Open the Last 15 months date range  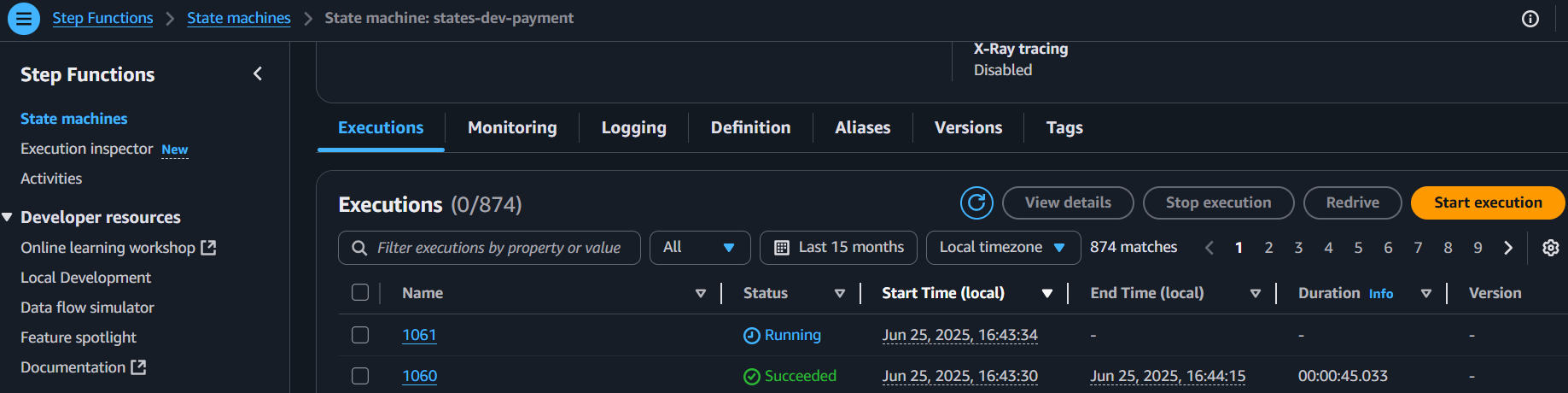point(838,248)
